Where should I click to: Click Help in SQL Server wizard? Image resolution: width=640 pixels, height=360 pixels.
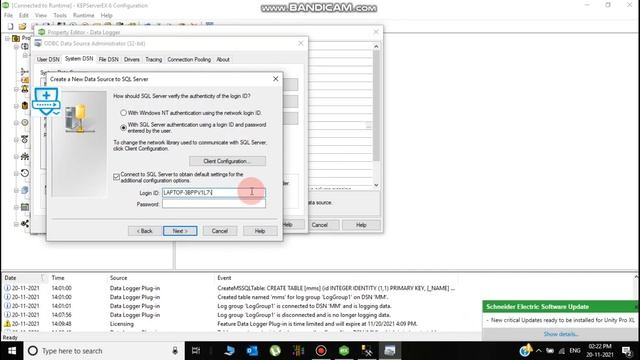pos(260,231)
